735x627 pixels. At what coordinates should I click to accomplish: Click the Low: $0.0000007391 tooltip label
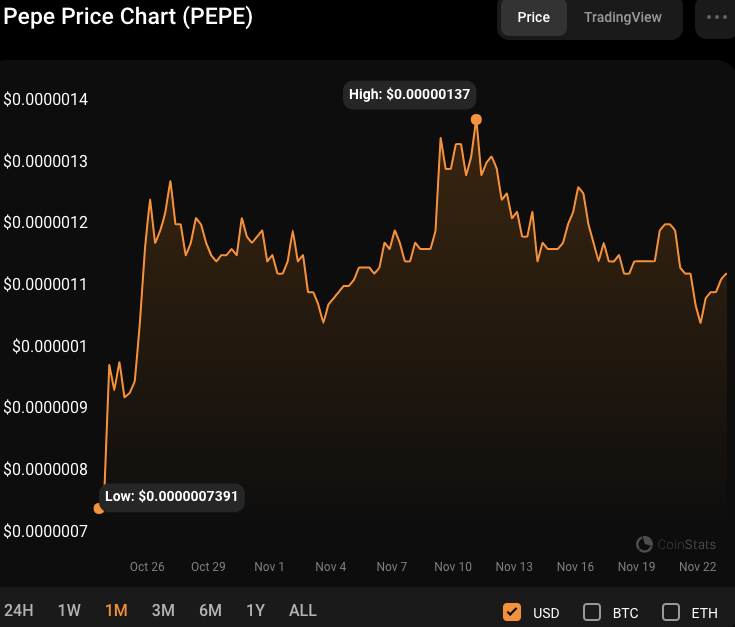[x=172, y=497]
